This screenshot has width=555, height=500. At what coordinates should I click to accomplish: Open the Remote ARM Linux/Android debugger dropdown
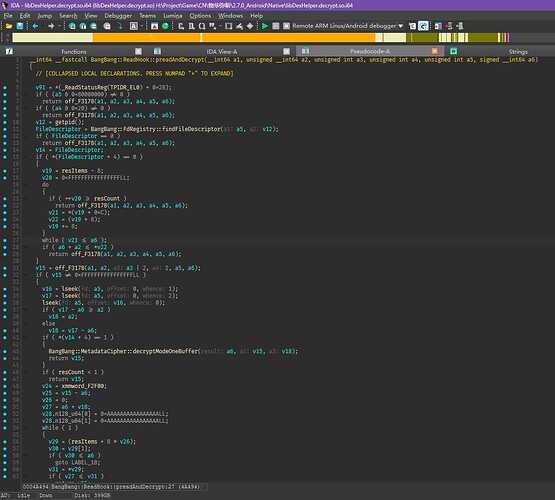(x=348, y=26)
